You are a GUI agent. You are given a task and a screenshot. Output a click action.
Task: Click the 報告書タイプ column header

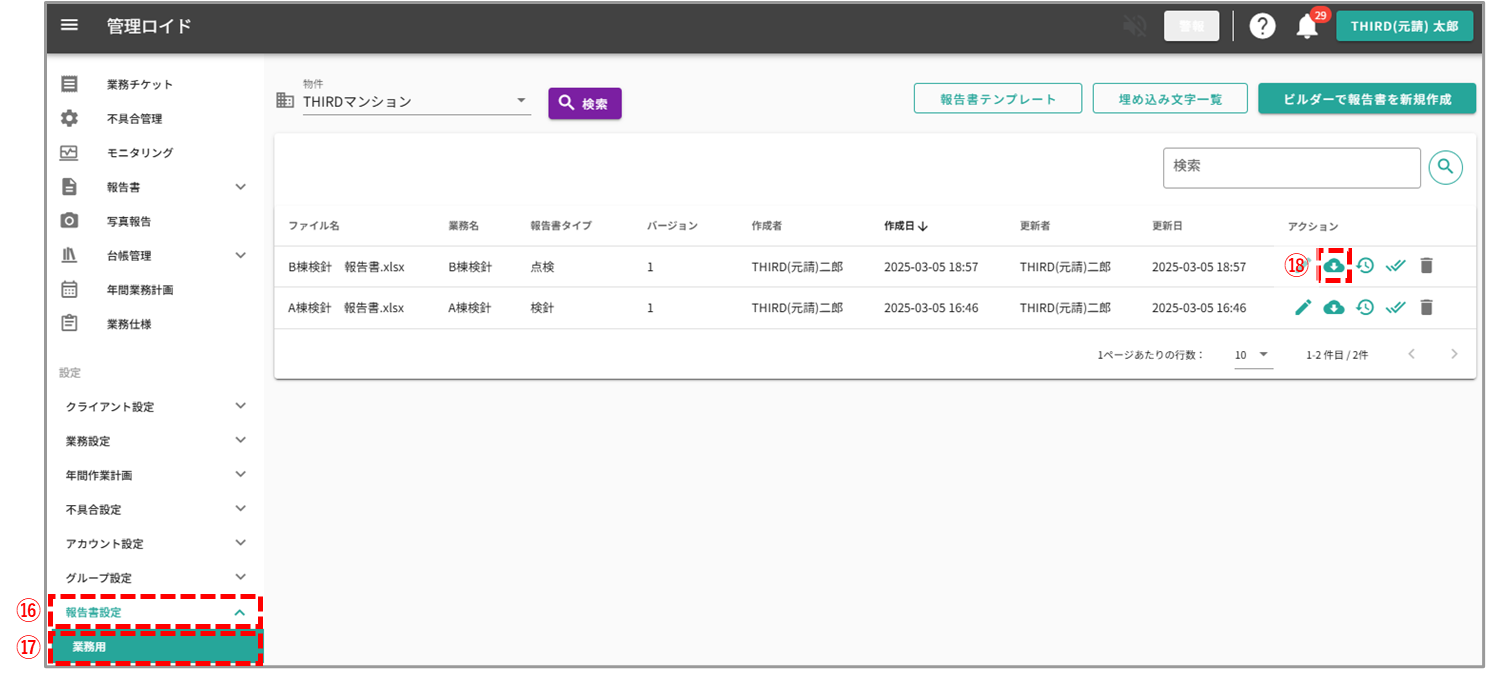click(561, 226)
